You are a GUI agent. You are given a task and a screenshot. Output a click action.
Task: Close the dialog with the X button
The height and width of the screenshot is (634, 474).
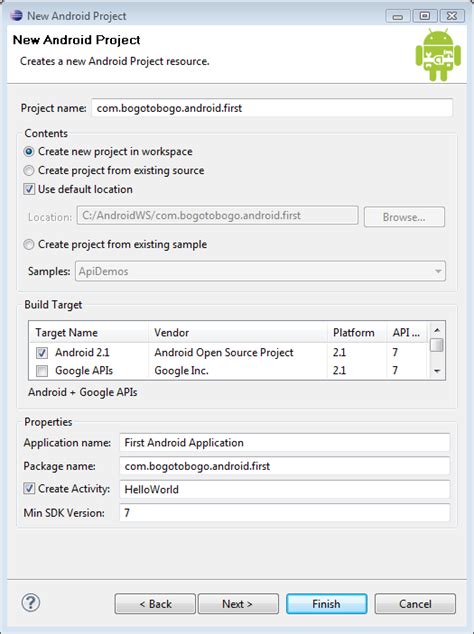[452, 16]
